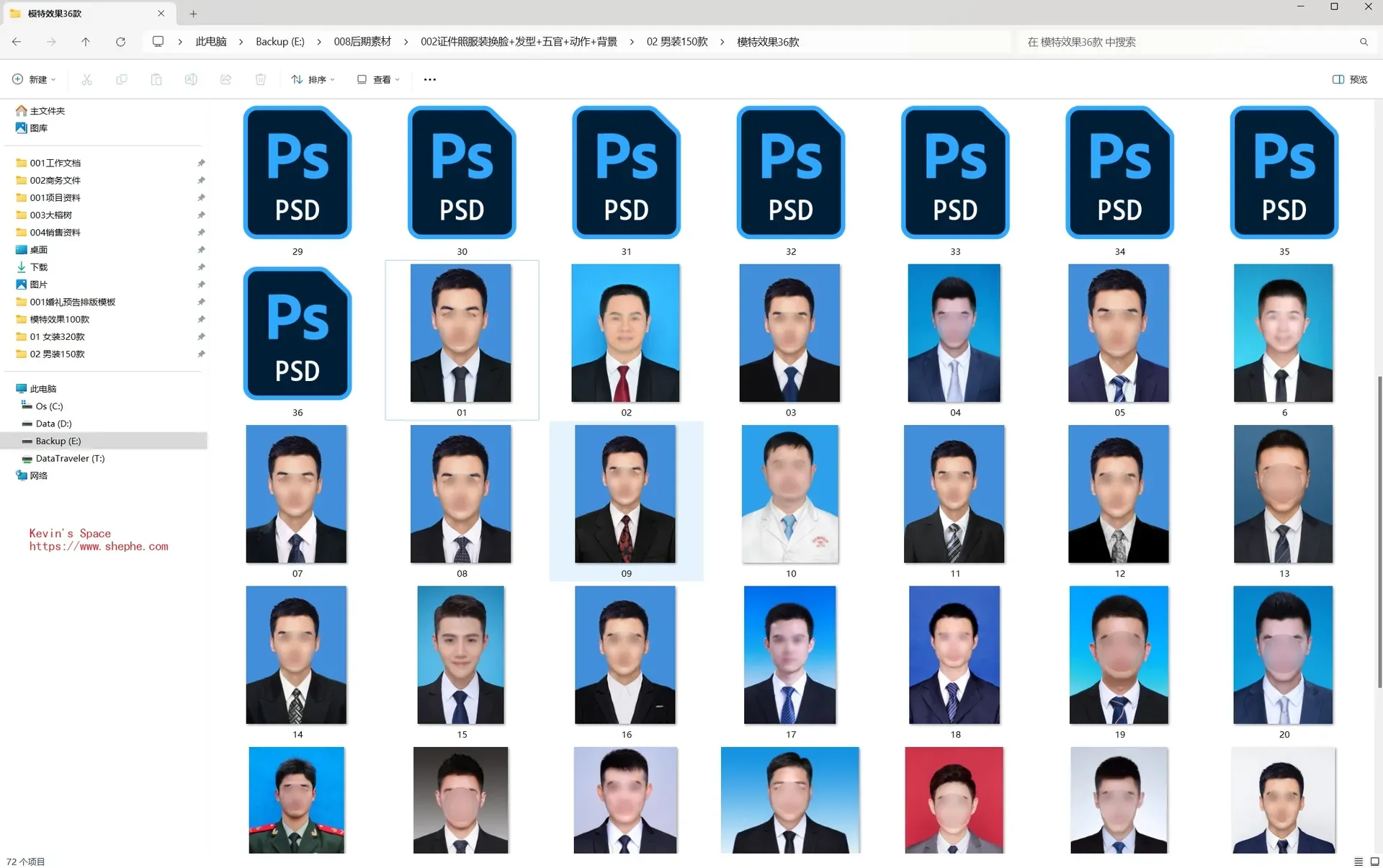Click inside the search box
The width and height of the screenshot is (1383, 868).
pyautogui.click(x=1189, y=42)
